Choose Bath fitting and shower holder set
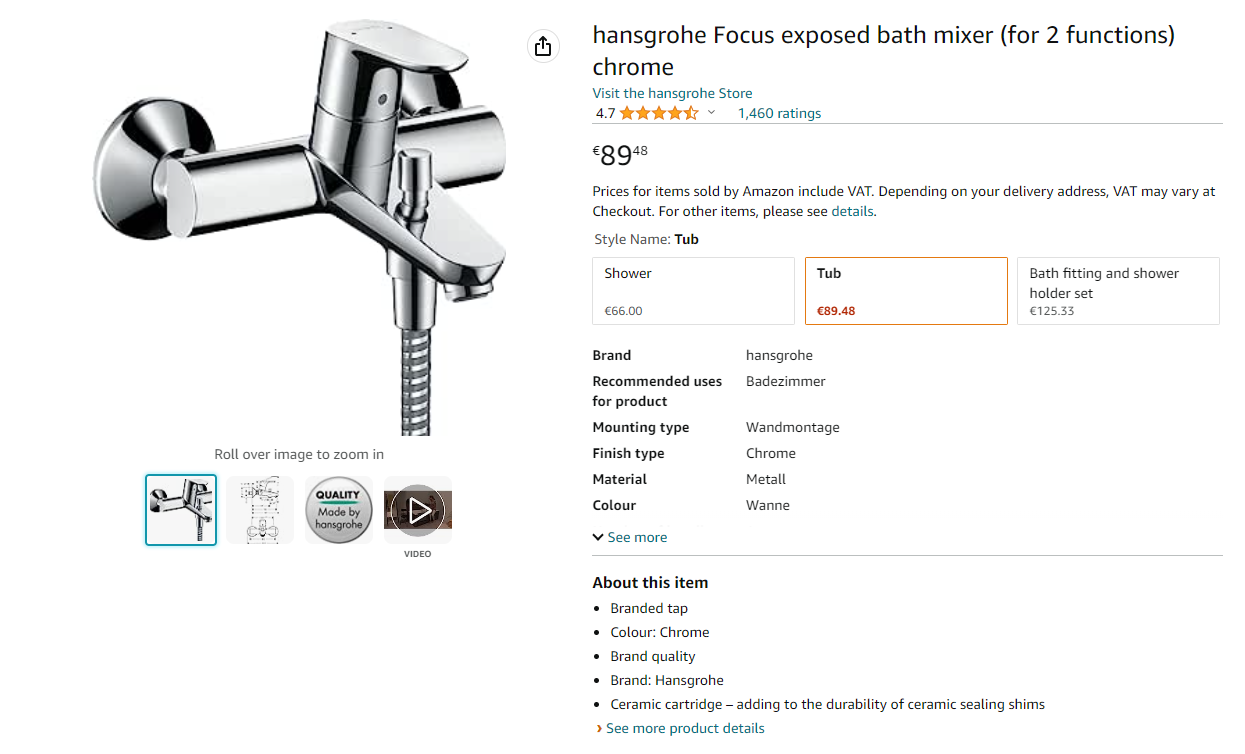 (x=1118, y=291)
